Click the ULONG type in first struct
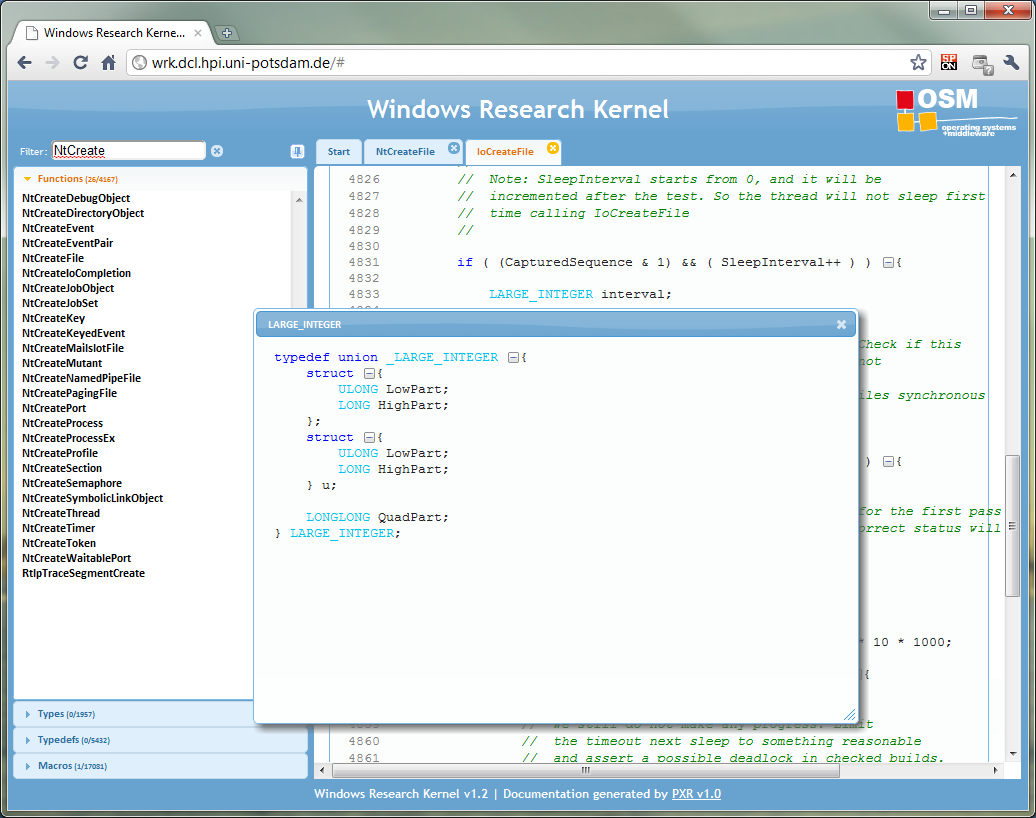Image resolution: width=1036 pixels, height=818 pixels. coord(358,389)
